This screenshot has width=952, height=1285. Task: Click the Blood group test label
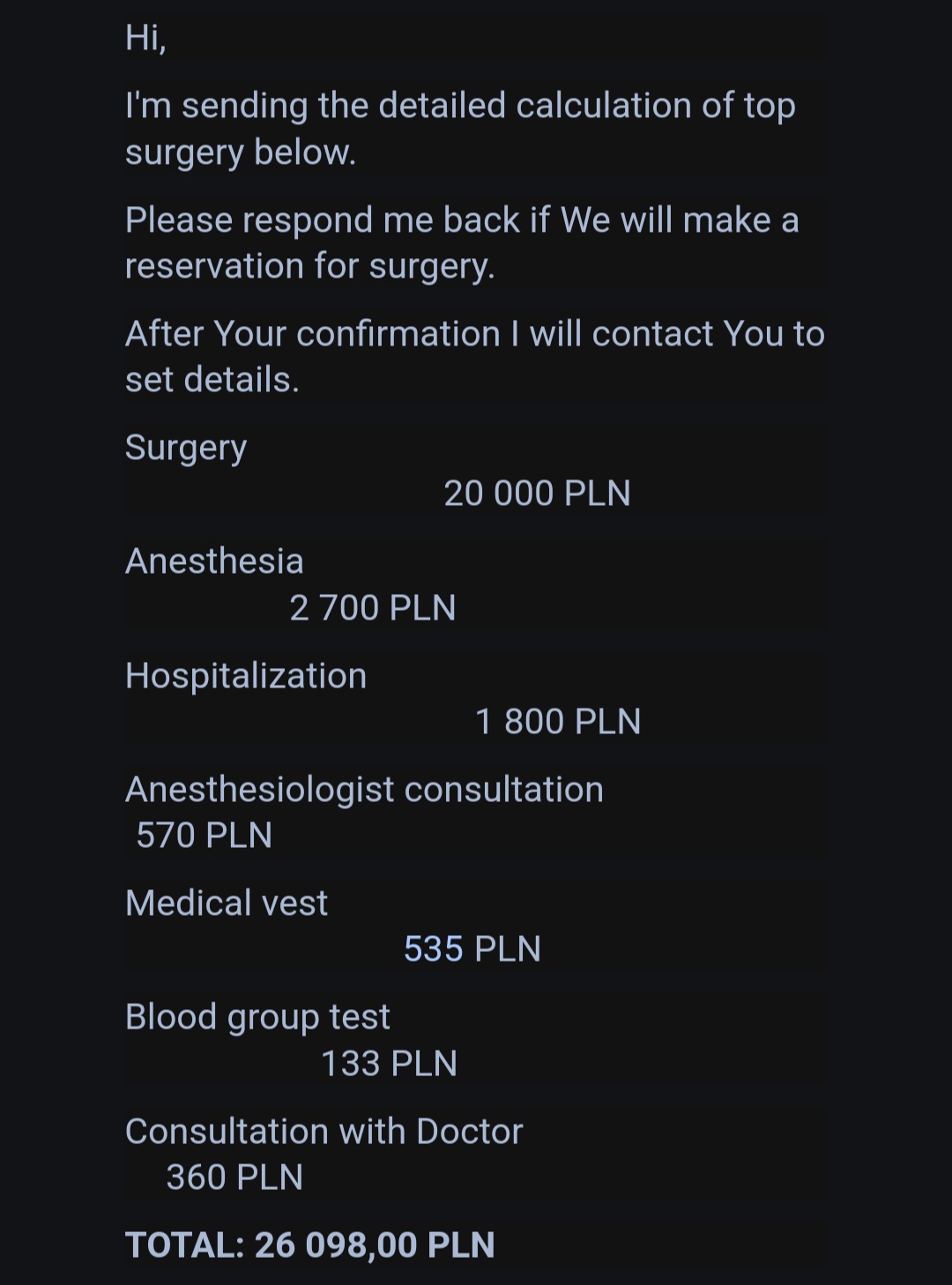pos(257,1017)
